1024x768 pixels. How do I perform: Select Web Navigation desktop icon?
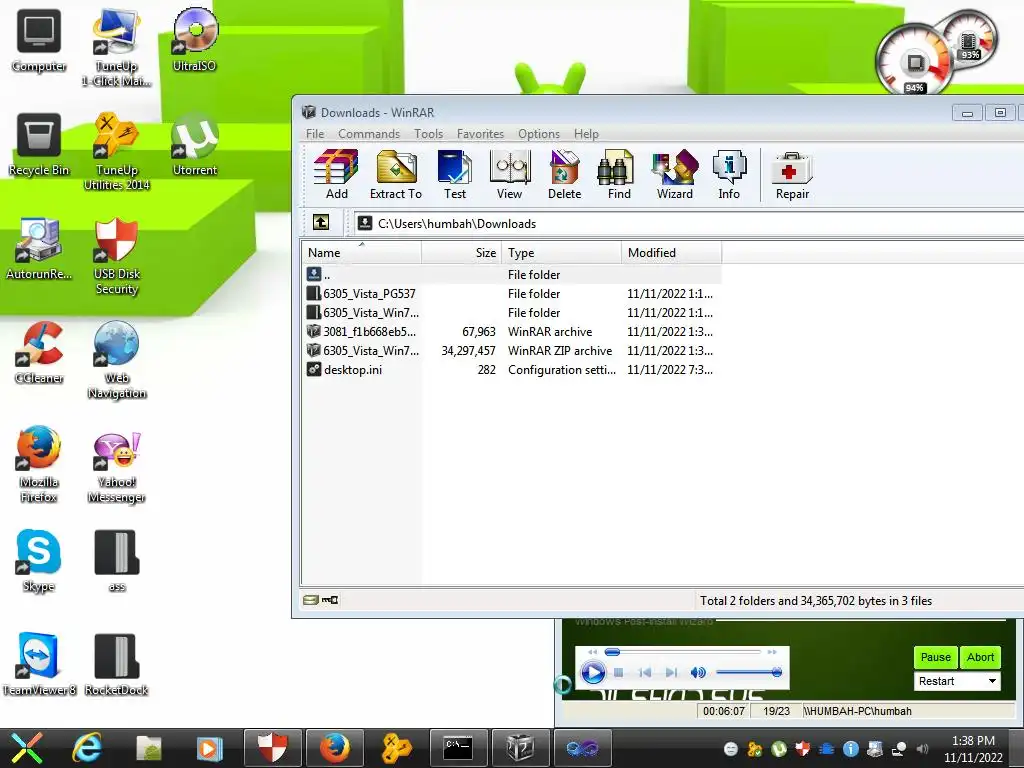(116, 360)
